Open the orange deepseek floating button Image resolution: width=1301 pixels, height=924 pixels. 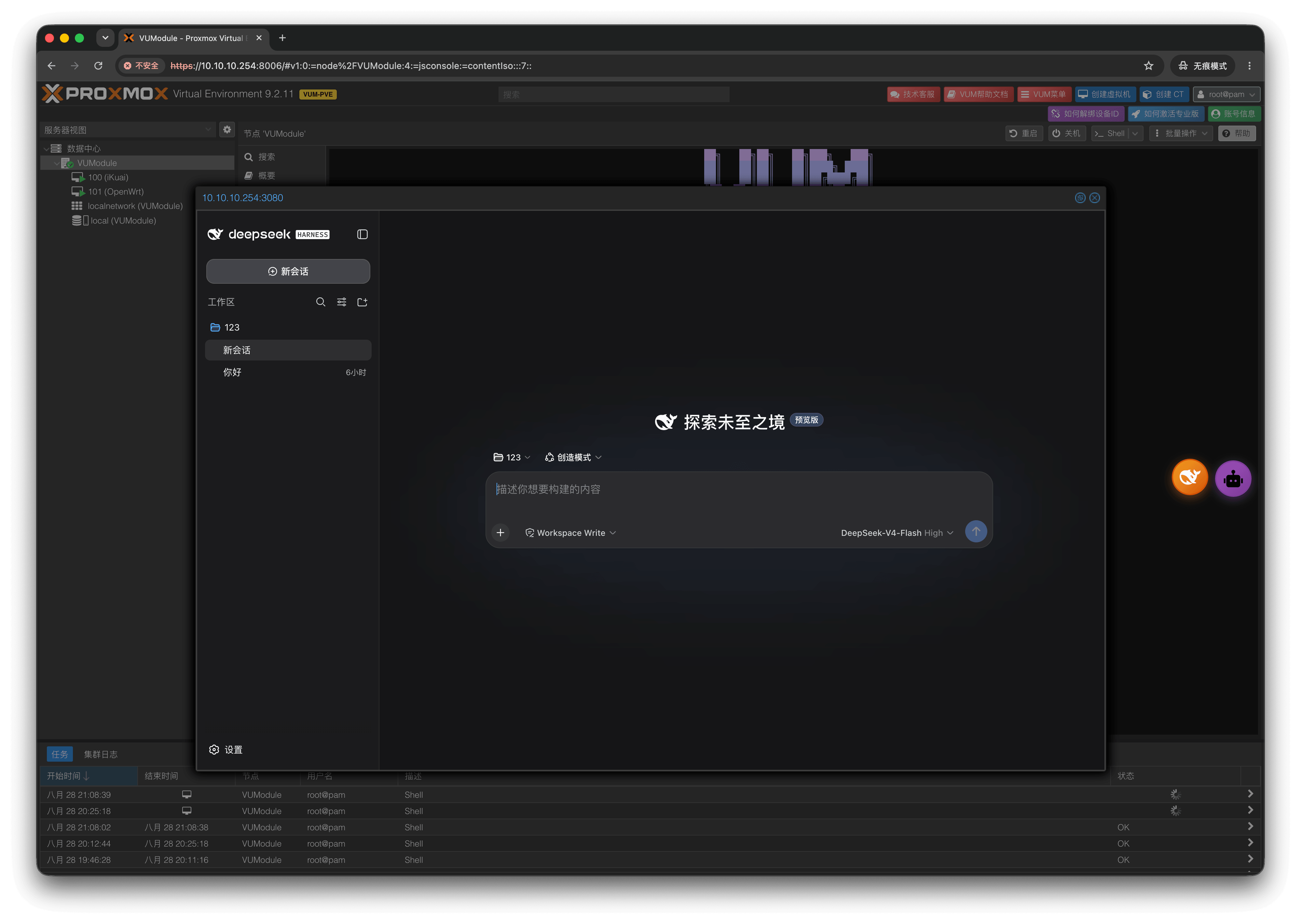(1189, 477)
